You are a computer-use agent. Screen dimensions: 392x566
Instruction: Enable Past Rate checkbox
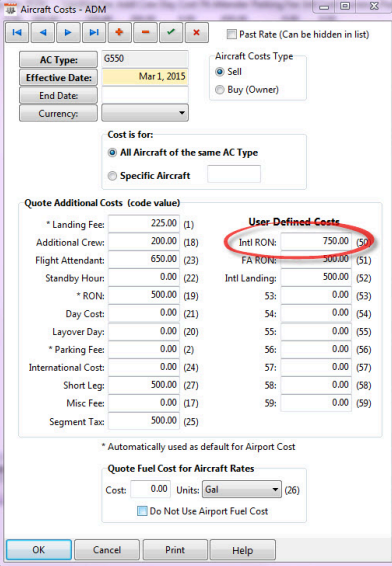tap(231, 34)
